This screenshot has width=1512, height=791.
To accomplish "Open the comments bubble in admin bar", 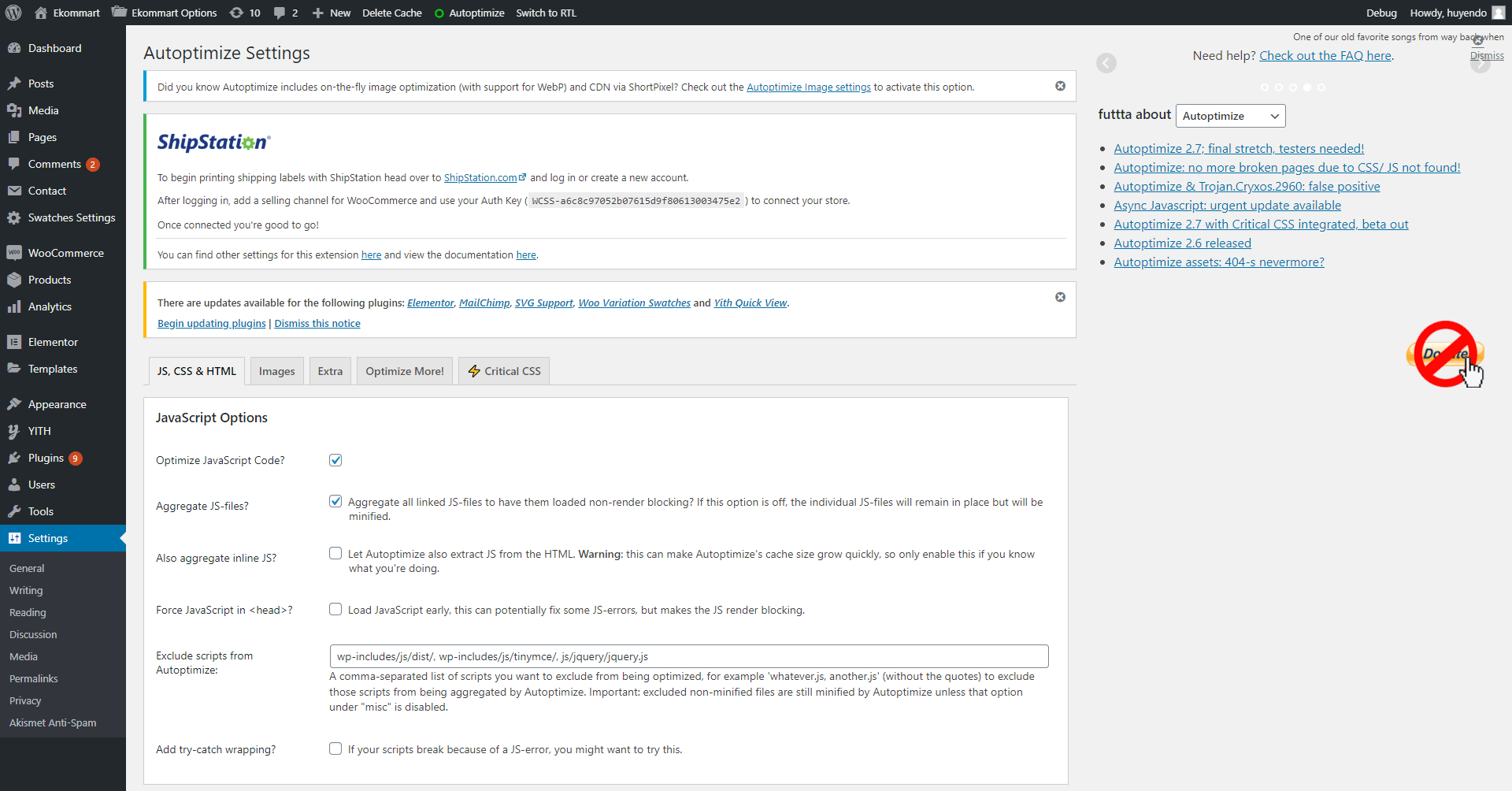I will coord(285,13).
